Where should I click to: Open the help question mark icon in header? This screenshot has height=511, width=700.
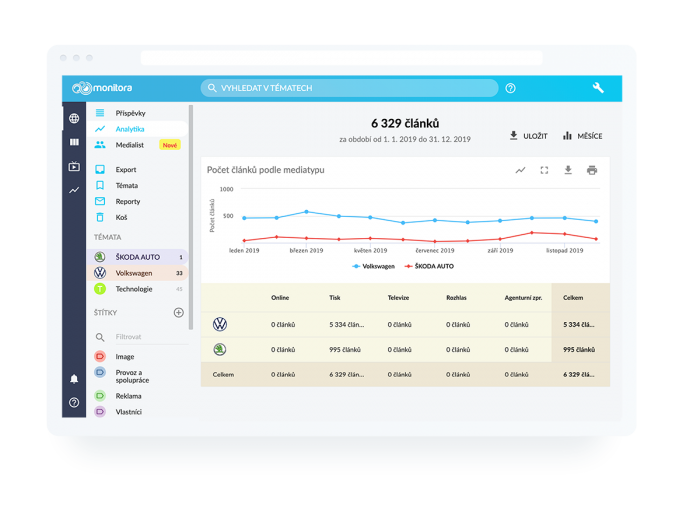coord(510,88)
